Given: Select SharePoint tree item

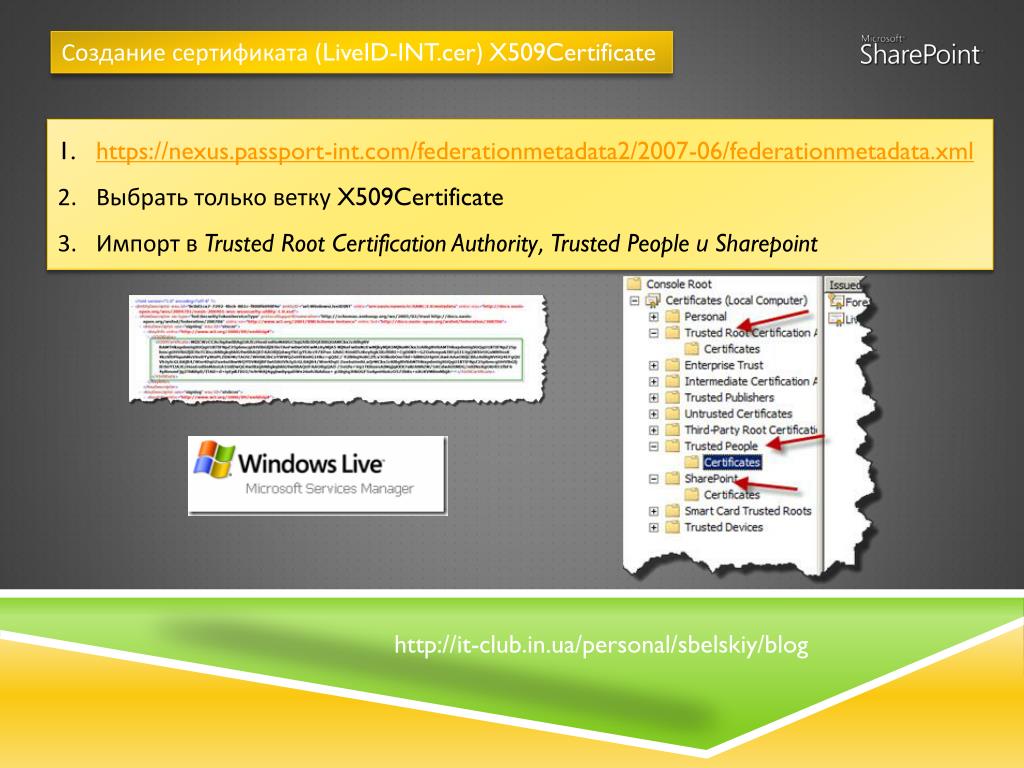Looking at the screenshot, I should pyautogui.click(x=711, y=479).
